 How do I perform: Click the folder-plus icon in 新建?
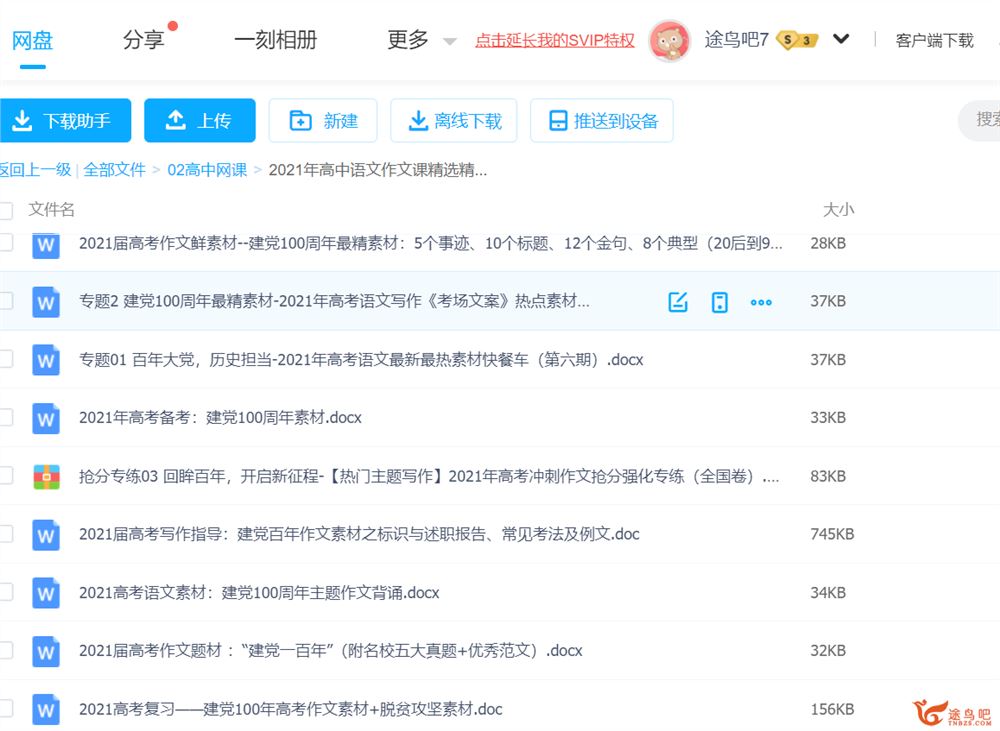(x=300, y=120)
